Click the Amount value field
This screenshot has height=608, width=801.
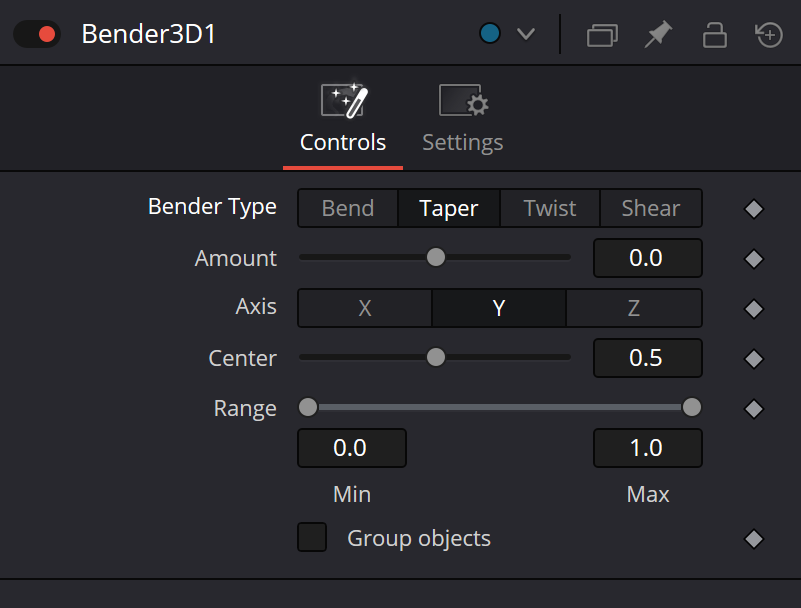click(647, 258)
